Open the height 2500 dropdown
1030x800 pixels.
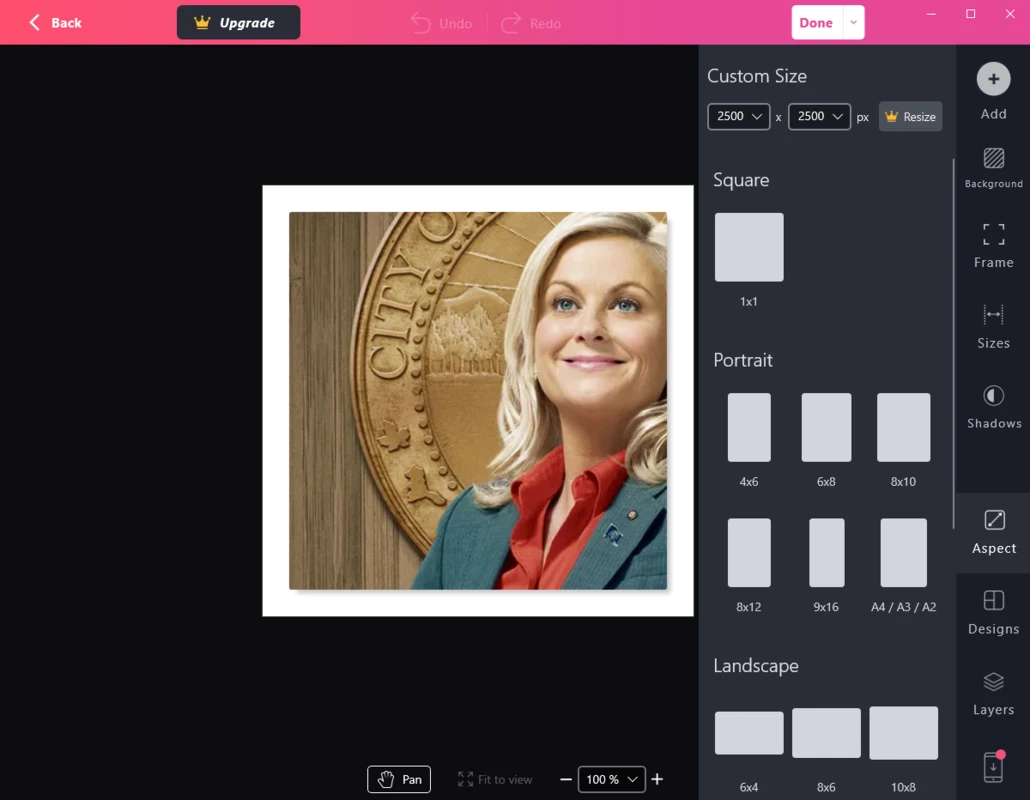pyautogui.click(x=819, y=117)
